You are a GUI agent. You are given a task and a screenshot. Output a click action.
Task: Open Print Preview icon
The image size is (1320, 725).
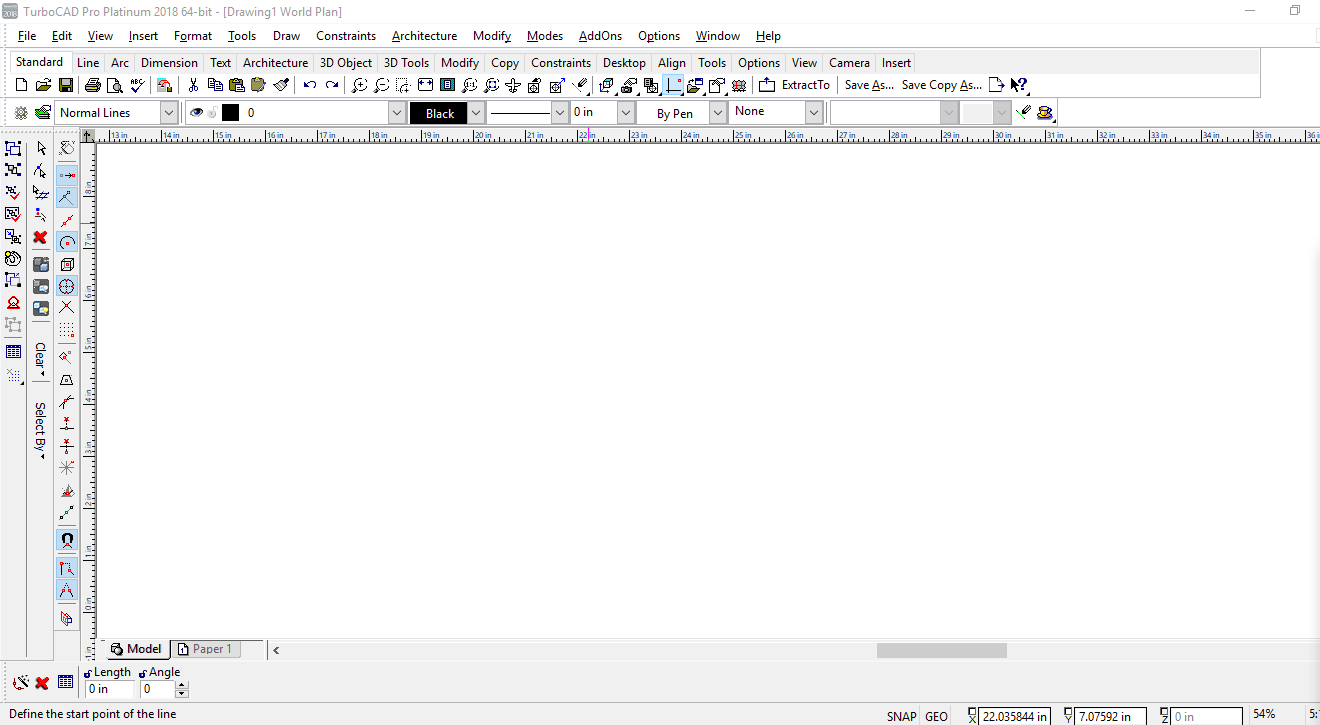[x=115, y=85]
